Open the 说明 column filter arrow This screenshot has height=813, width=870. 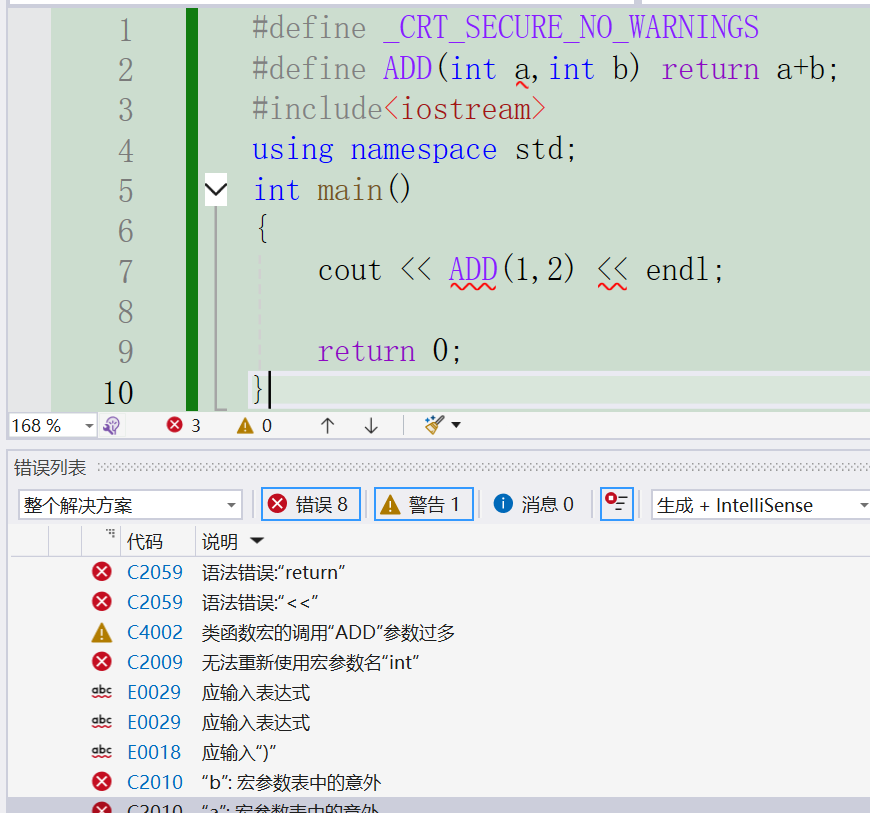tap(257, 540)
